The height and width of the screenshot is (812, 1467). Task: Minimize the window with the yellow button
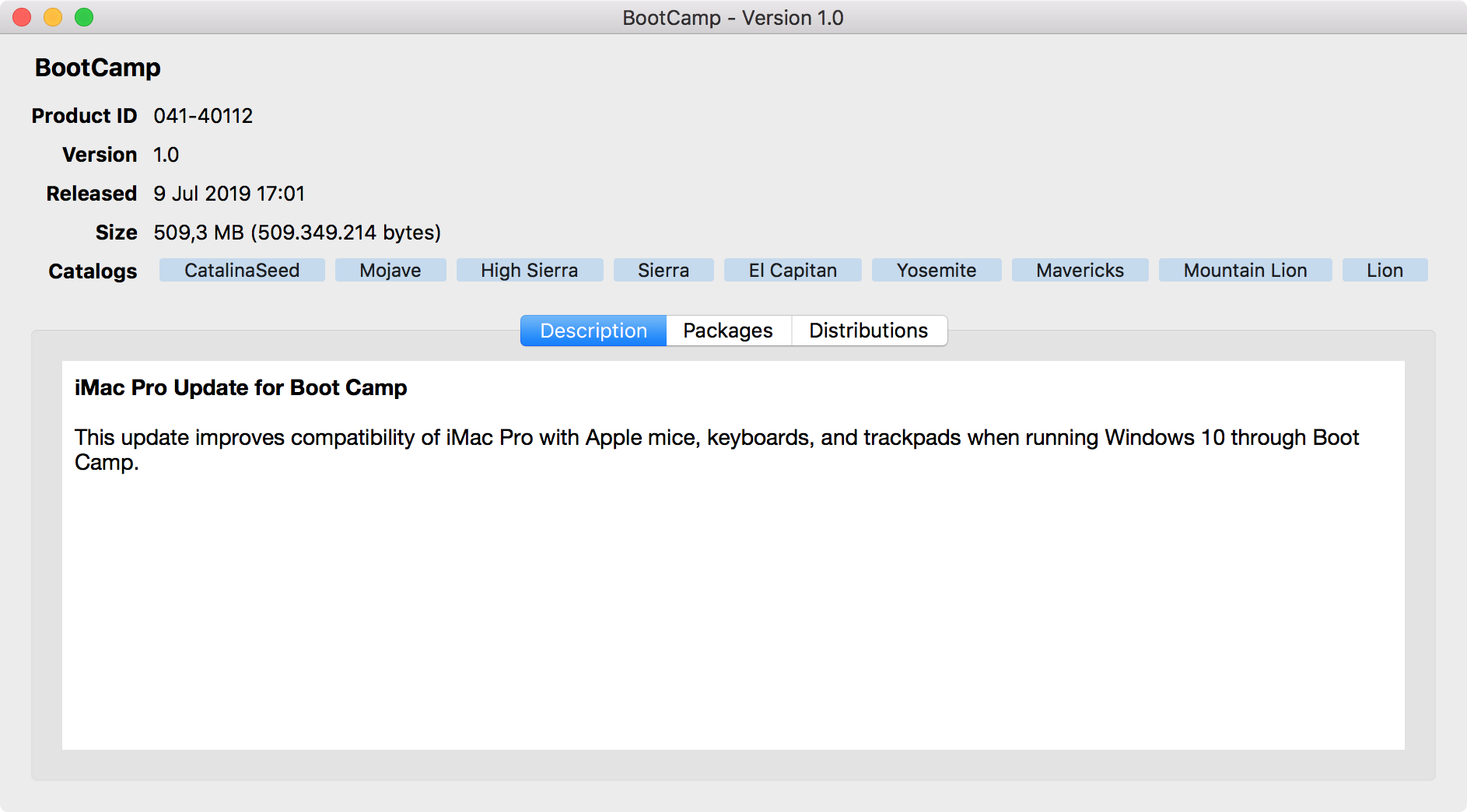[x=53, y=17]
